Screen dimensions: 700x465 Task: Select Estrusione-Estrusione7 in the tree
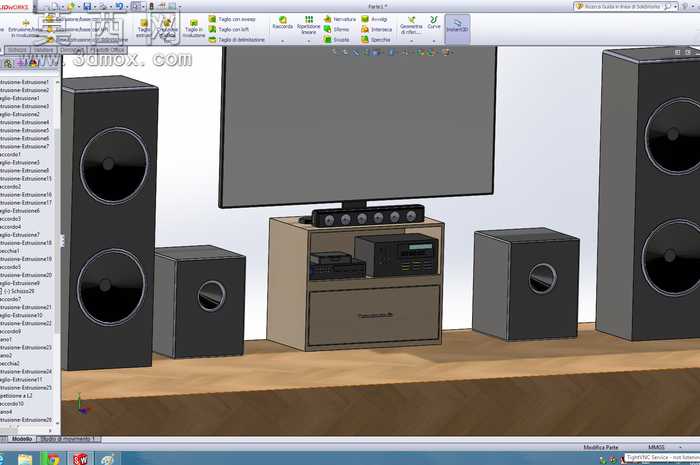coord(24,146)
